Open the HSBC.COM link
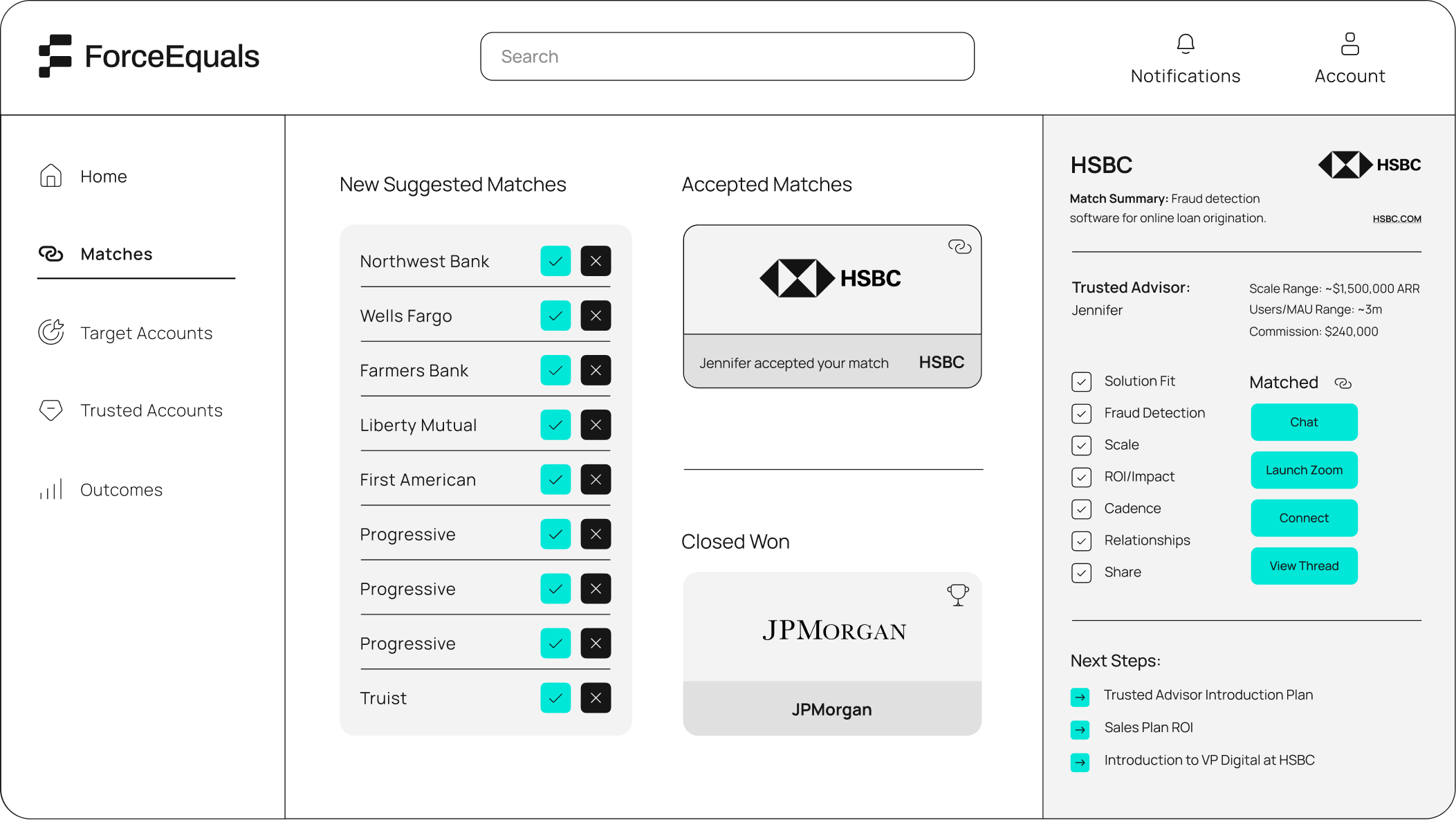This screenshot has height=820, width=1456. [x=1397, y=219]
